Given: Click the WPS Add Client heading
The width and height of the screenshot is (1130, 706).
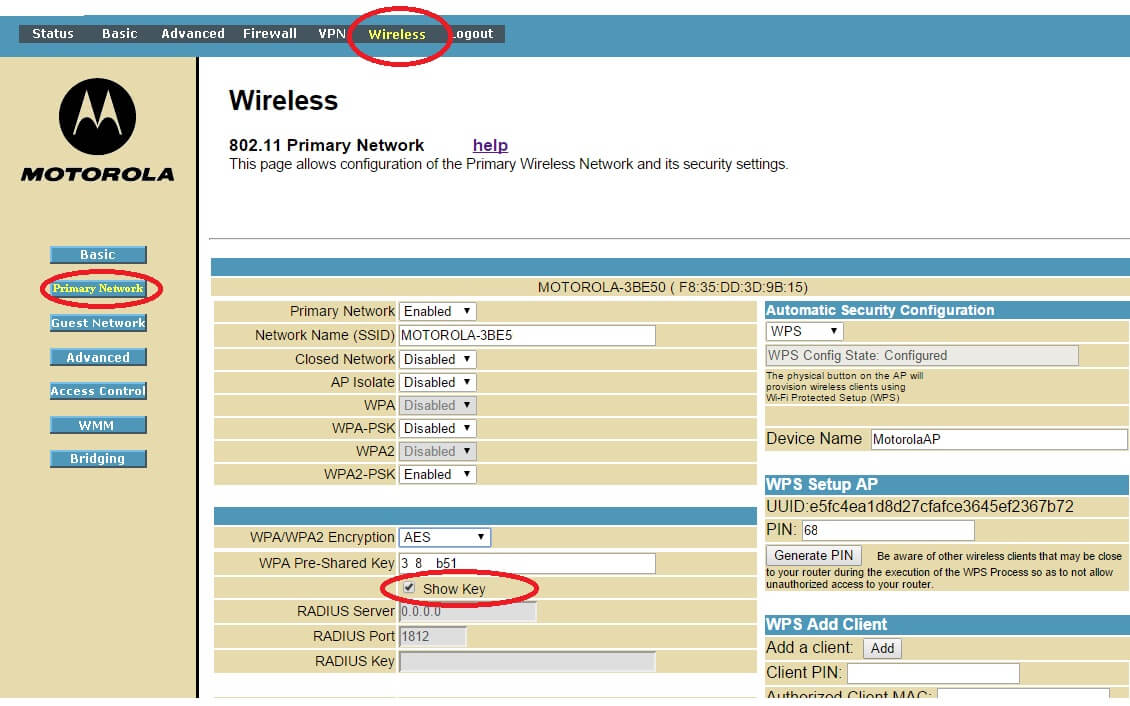Looking at the screenshot, I should (x=826, y=625).
